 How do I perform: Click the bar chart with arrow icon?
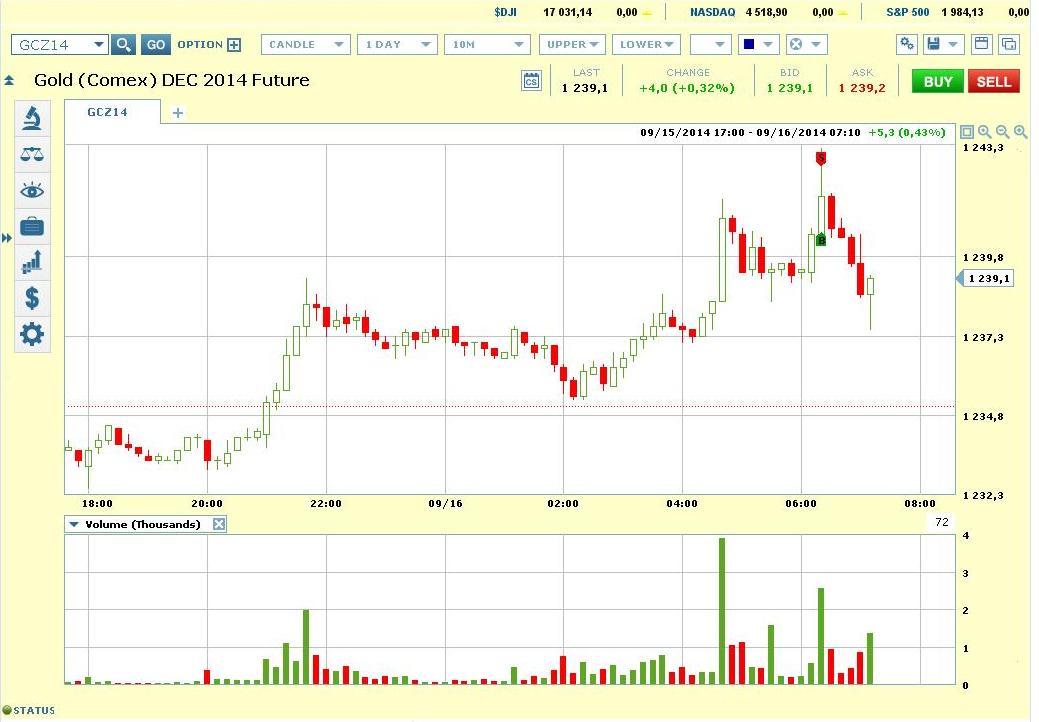[x=32, y=262]
